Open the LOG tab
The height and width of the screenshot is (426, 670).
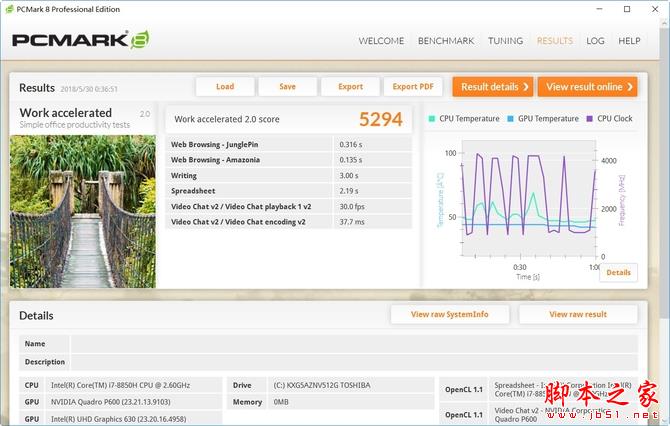click(595, 41)
